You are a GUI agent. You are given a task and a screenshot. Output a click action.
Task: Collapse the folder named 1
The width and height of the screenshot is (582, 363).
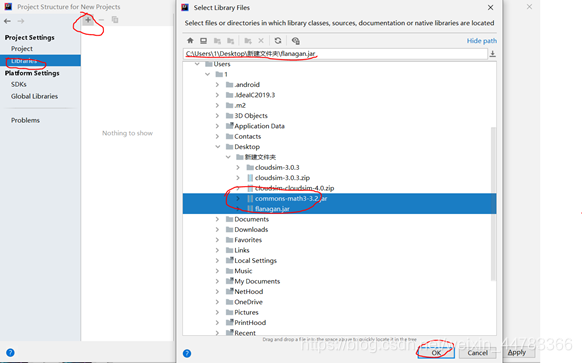[x=207, y=74]
